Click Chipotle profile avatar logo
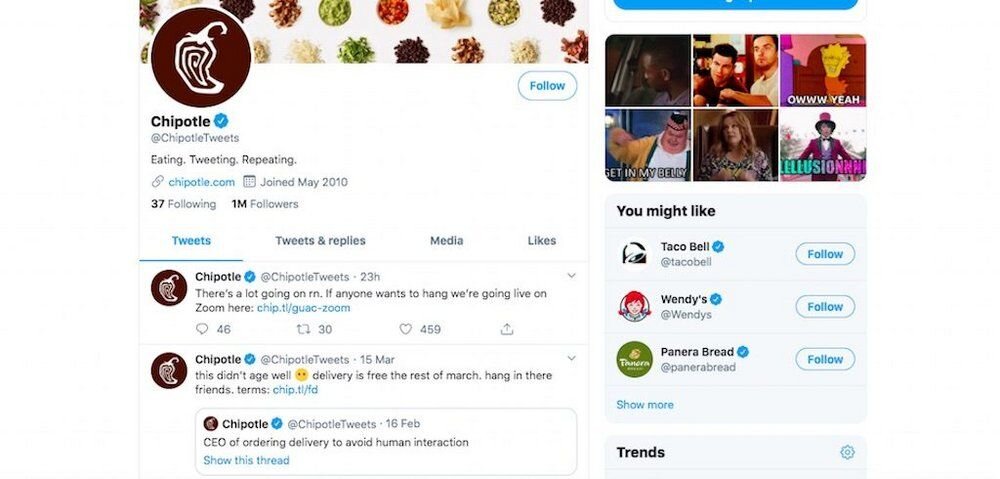 [x=201, y=58]
